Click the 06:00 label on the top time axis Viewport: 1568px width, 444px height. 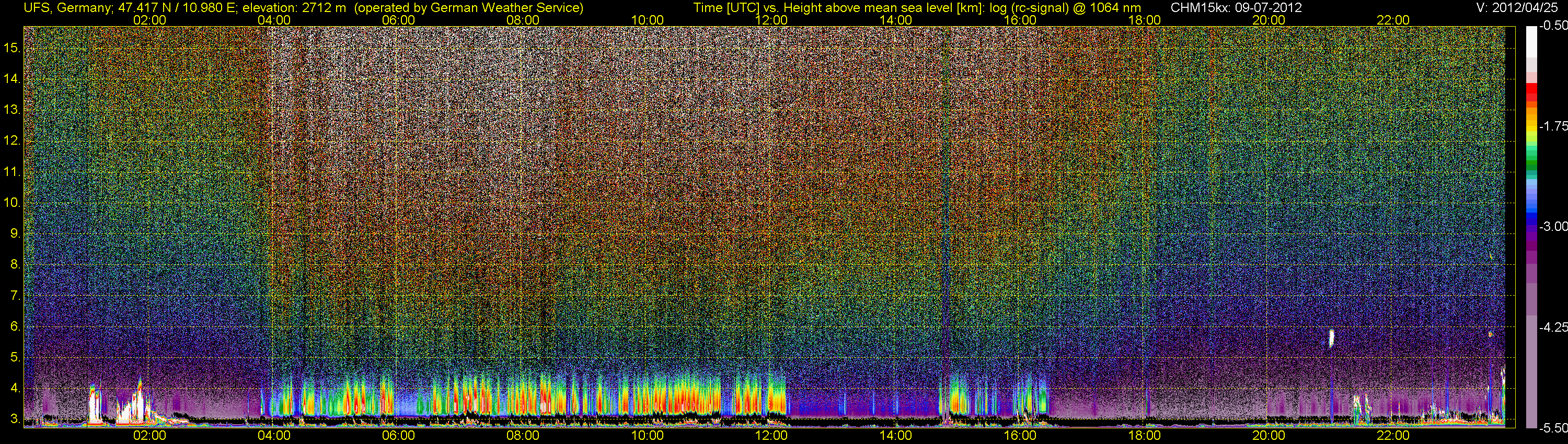click(399, 20)
